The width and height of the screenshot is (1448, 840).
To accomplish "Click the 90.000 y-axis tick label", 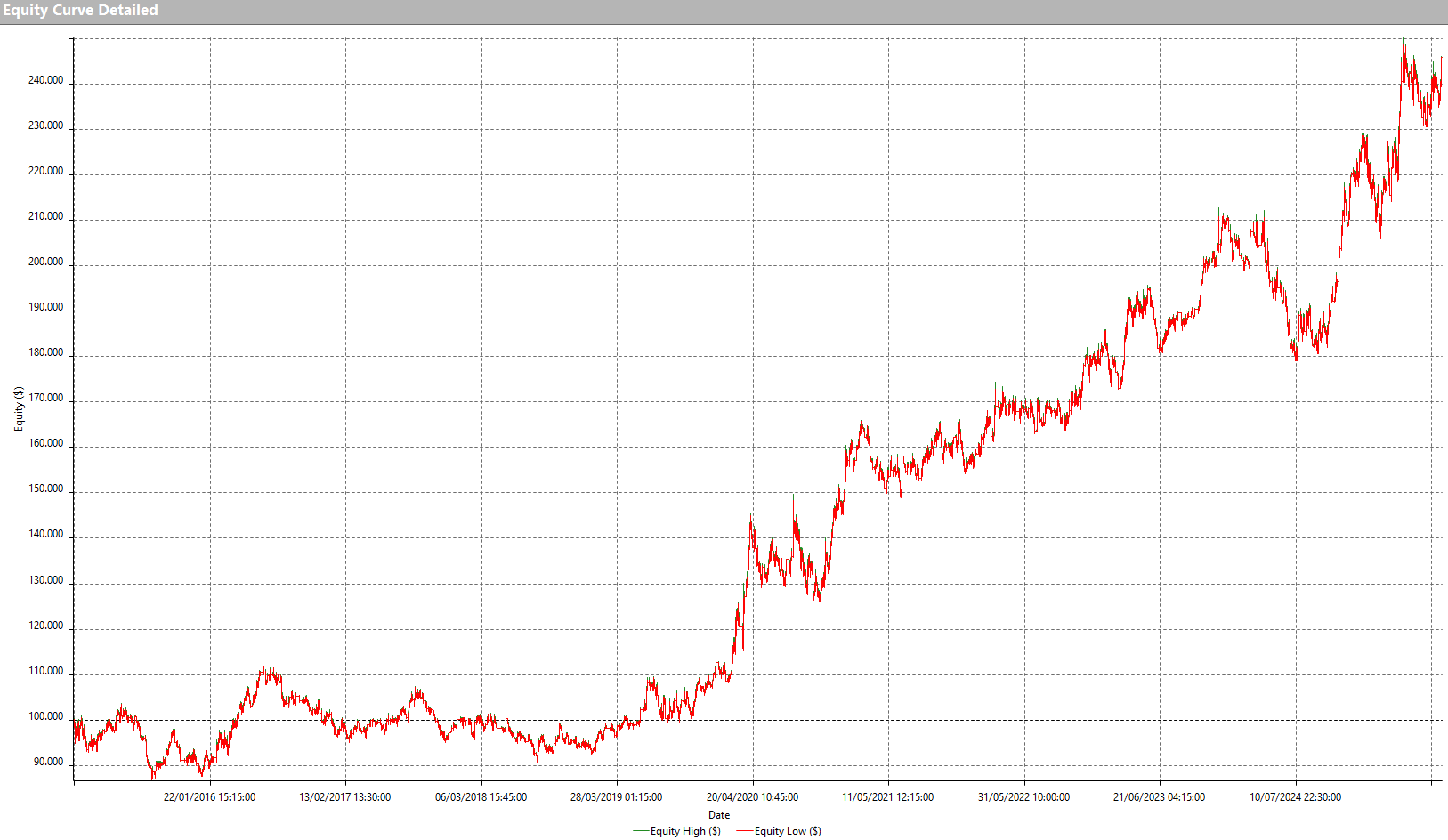I will pos(48,762).
